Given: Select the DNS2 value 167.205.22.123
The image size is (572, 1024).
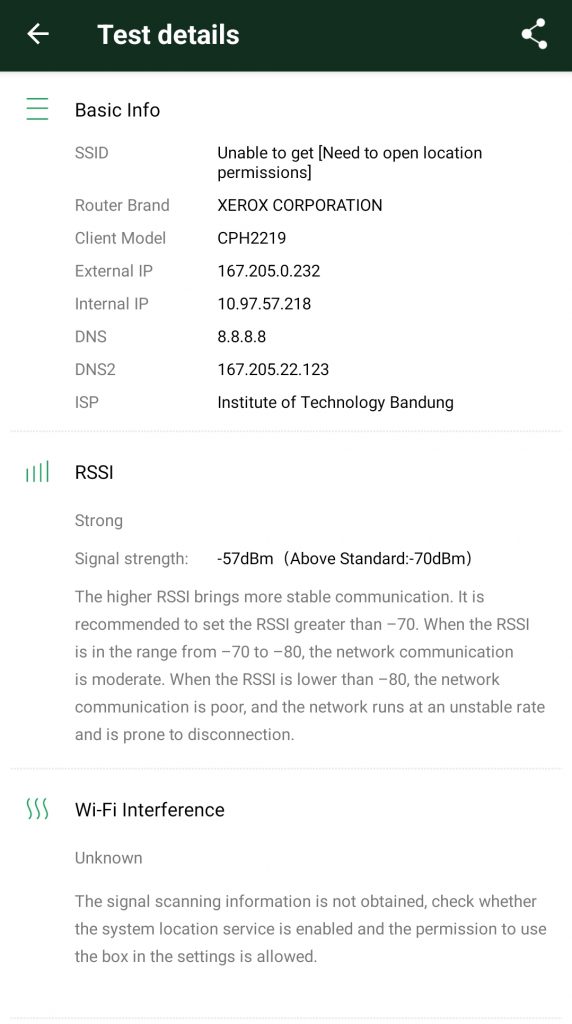Looking at the screenshot, I should [273, 369].
